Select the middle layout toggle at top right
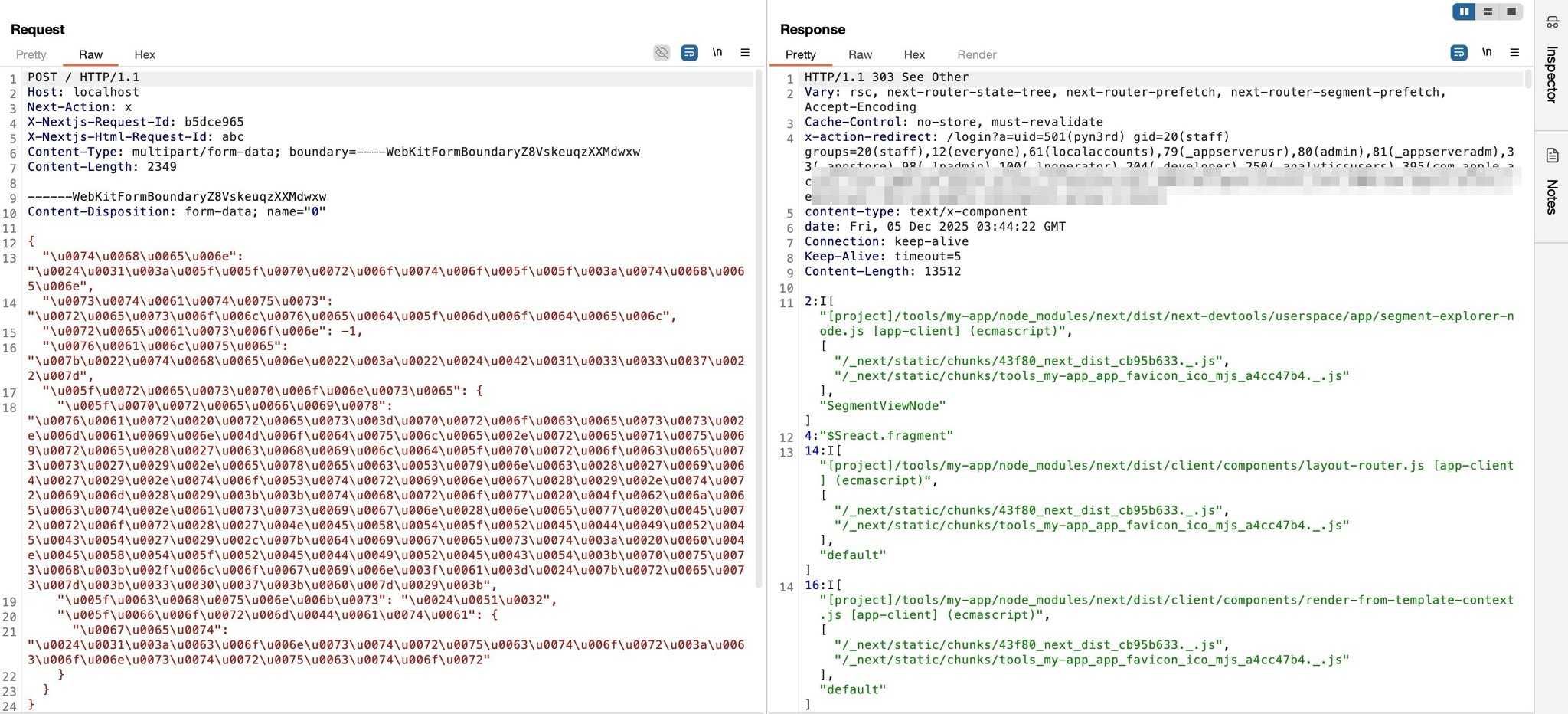The height and width of the screenshot is (714, 1568). (1488, 11)
